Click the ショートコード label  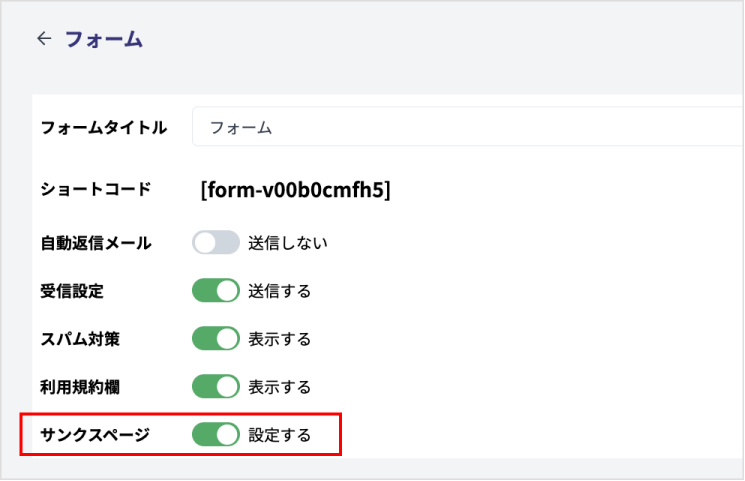(95, 189)
